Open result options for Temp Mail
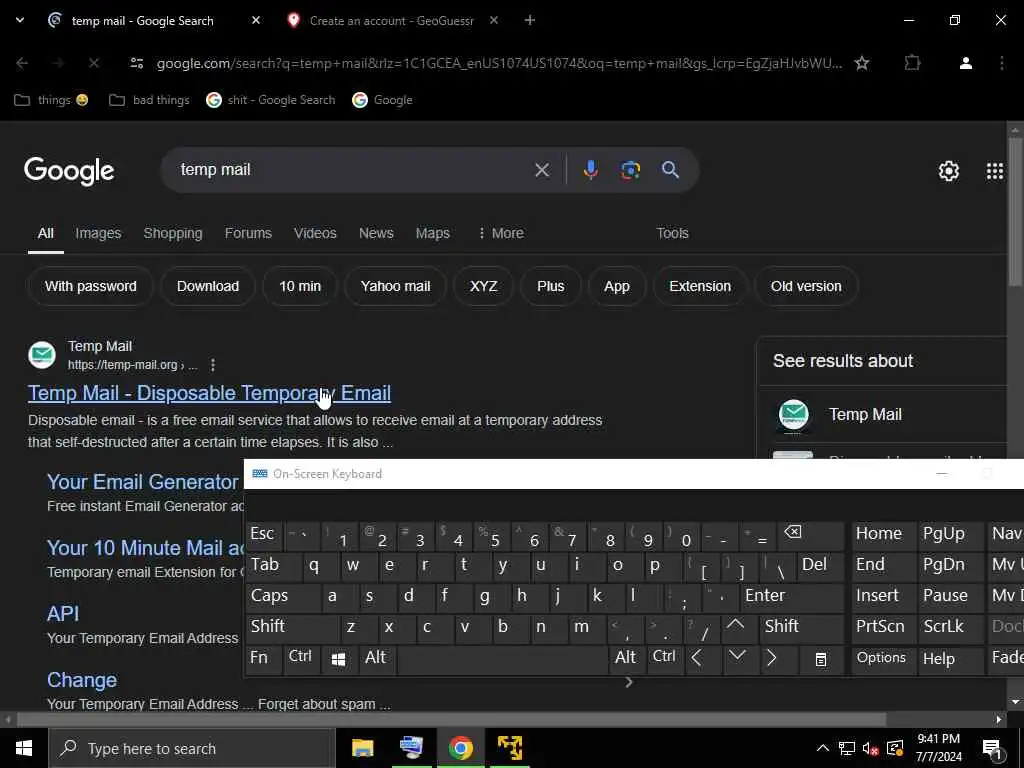The image size is (1024, 768). [x=213, y=365]
